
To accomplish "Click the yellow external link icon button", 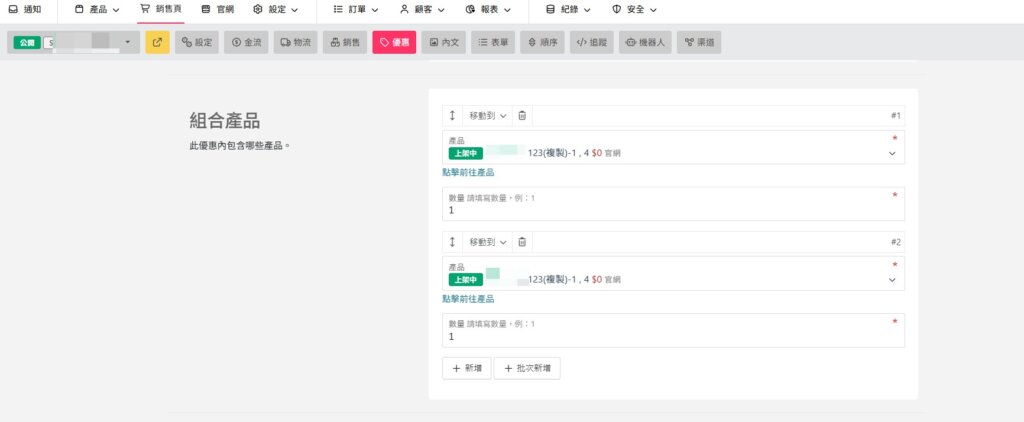I will (x=157, y=43).
